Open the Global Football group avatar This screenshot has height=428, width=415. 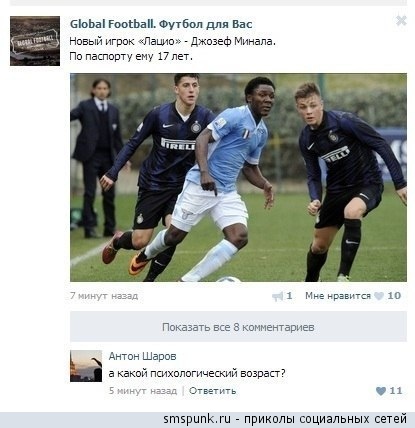35,41
